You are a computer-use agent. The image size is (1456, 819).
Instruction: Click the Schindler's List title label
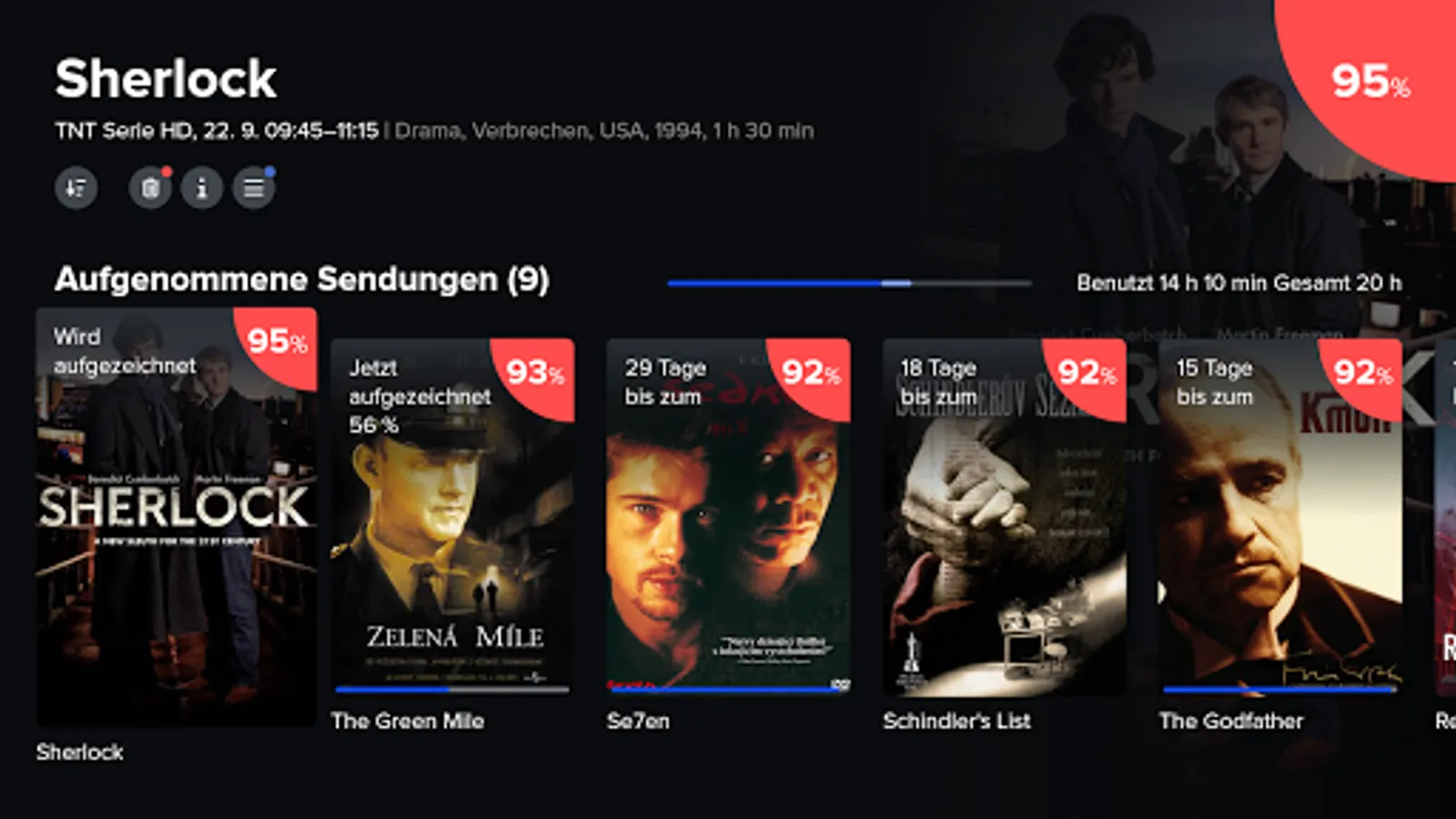pyautogui.click(x=956, y=722)
